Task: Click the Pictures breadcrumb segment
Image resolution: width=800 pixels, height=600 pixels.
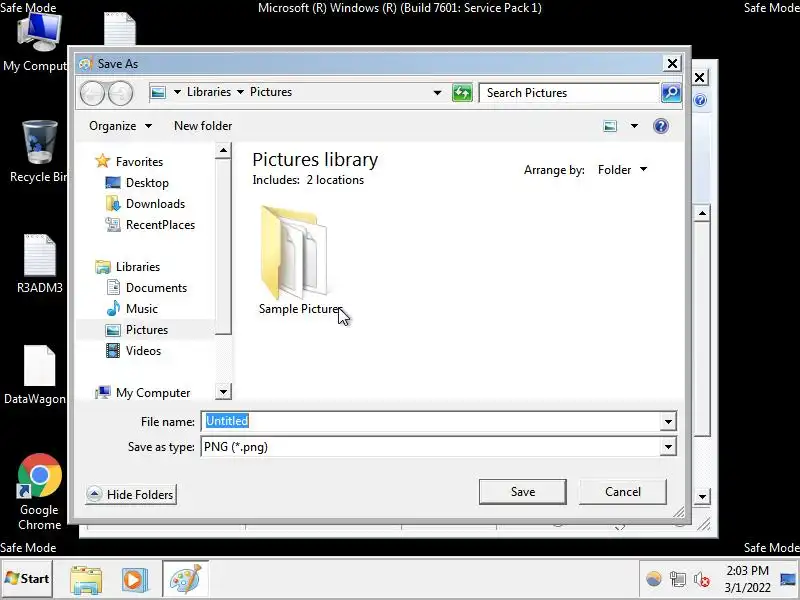Action: point(271,92)
